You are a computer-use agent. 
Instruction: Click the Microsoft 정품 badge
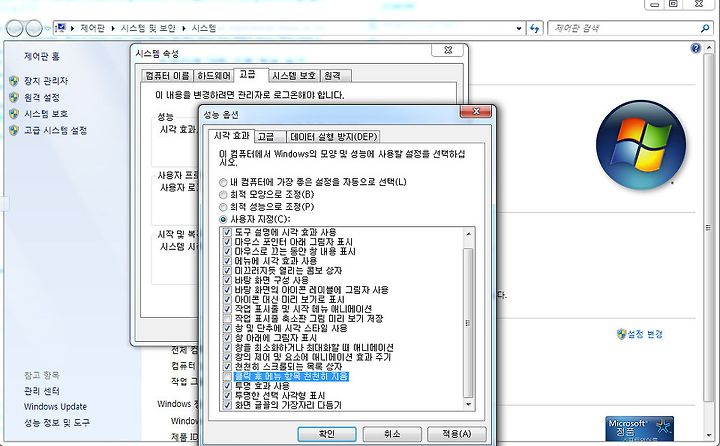pyautogui.click(x=639, y=429)
